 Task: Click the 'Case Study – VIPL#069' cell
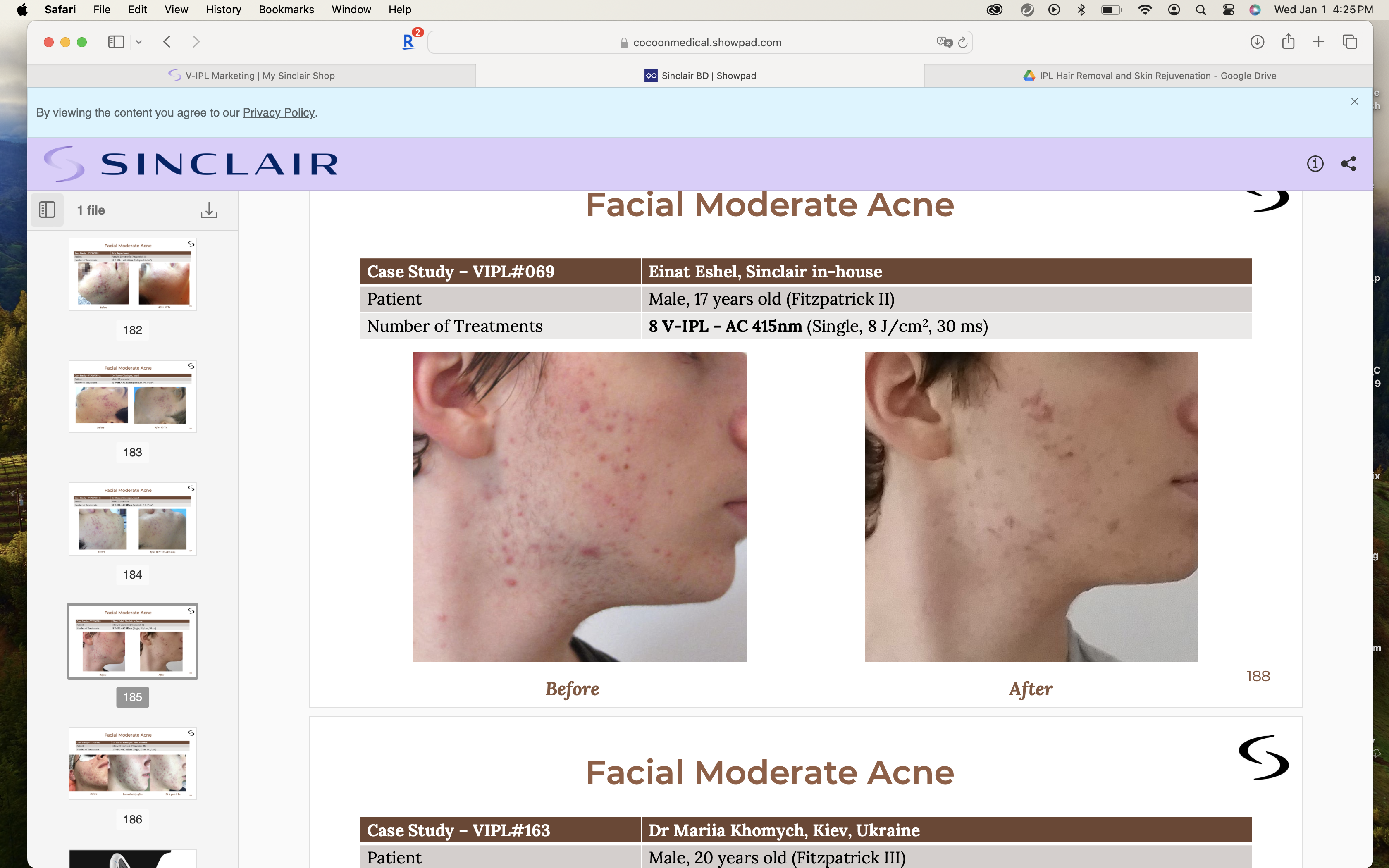(500, 272)
